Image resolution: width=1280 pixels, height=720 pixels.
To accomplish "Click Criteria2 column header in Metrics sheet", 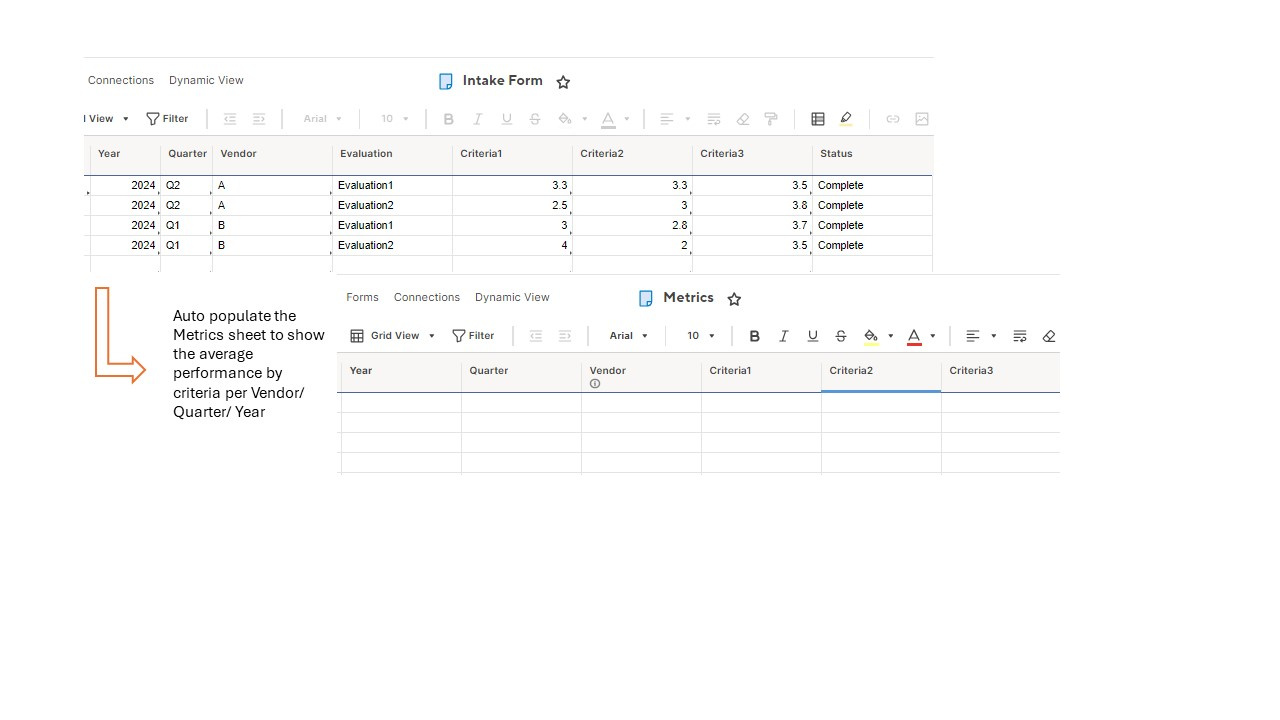I will point(881,371).
